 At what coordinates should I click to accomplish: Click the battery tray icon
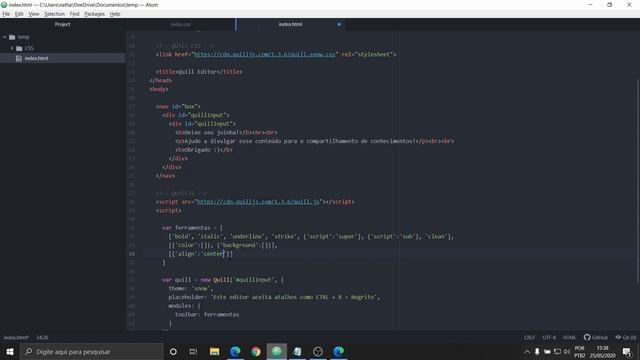(547, 351)
